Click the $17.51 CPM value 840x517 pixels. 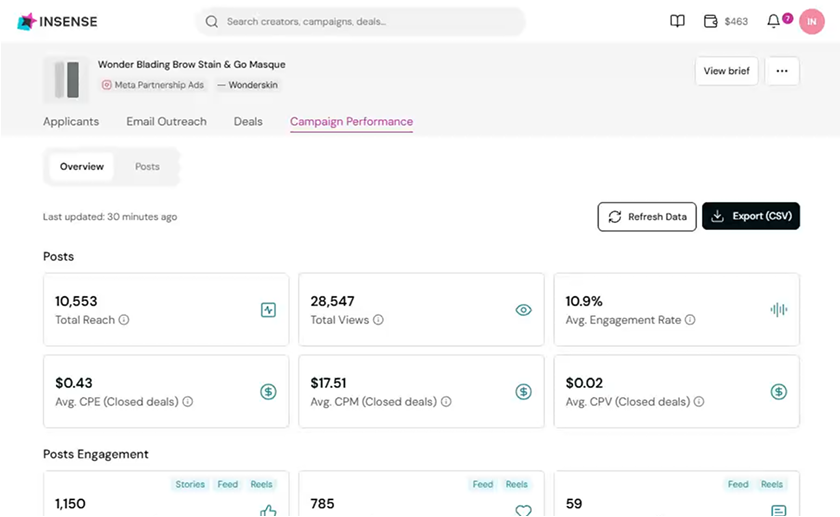328,383
